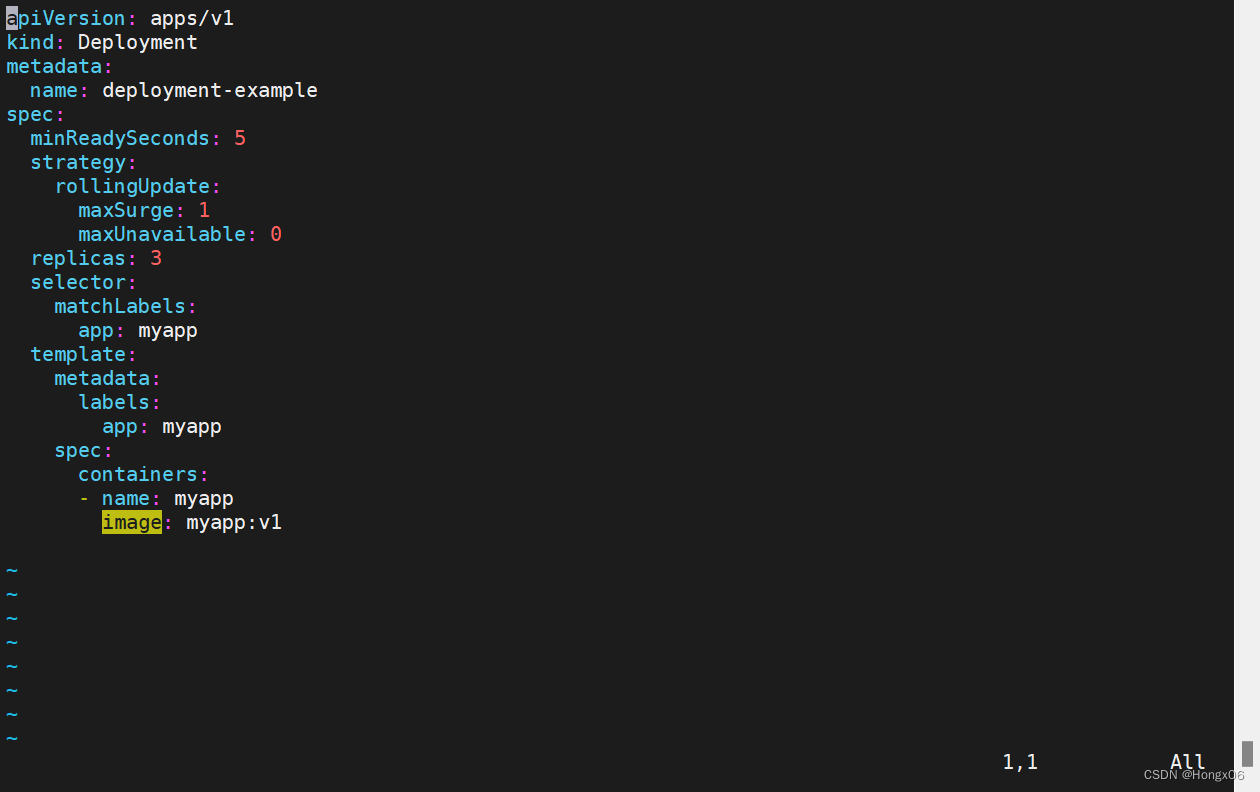Place cursor on the Deployment kind value

click(x=138, y=42)
